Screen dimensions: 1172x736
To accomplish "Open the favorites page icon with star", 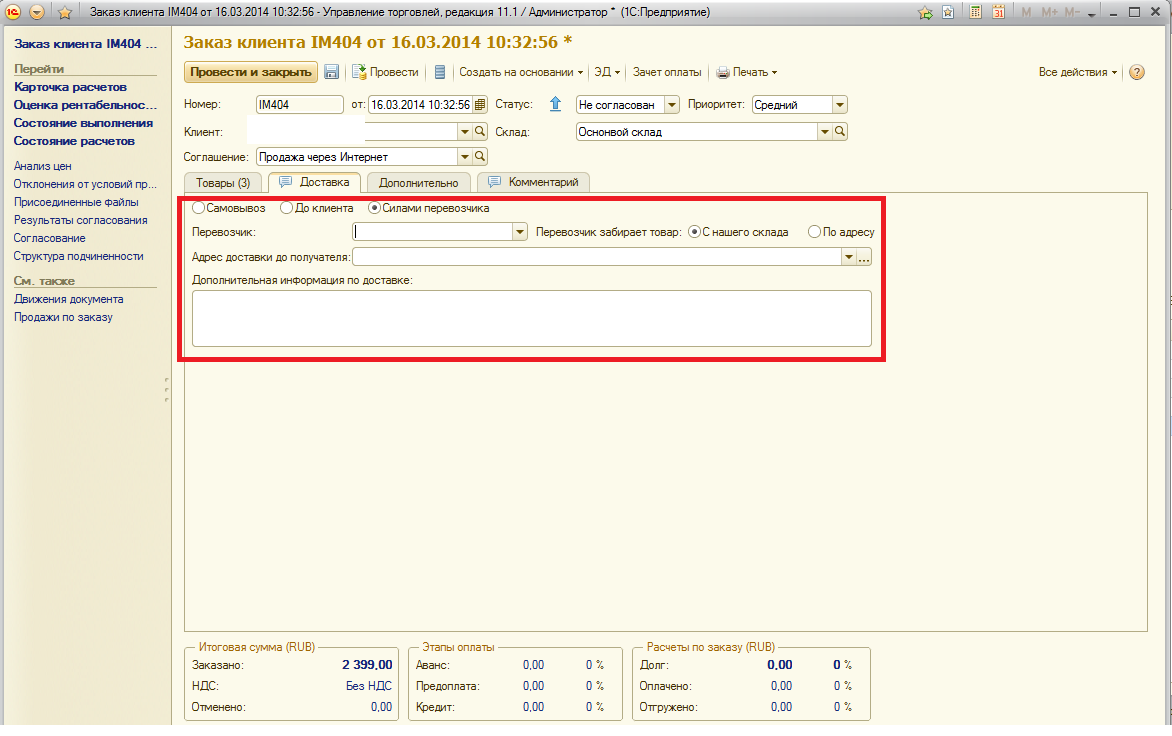I will [948, 12].
